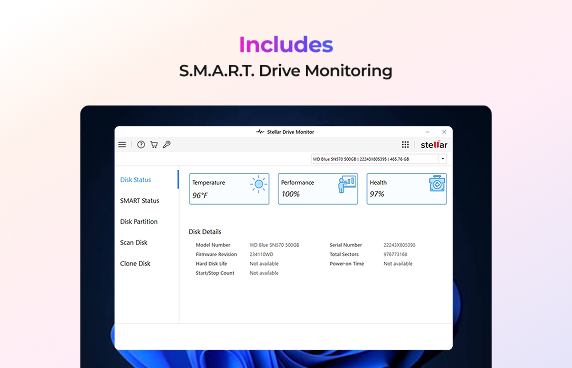Image resolution: width=572 pixels, height=368 pixels.
Task: Click Not available beside Start/Stop Count
Action: (264, 273)
